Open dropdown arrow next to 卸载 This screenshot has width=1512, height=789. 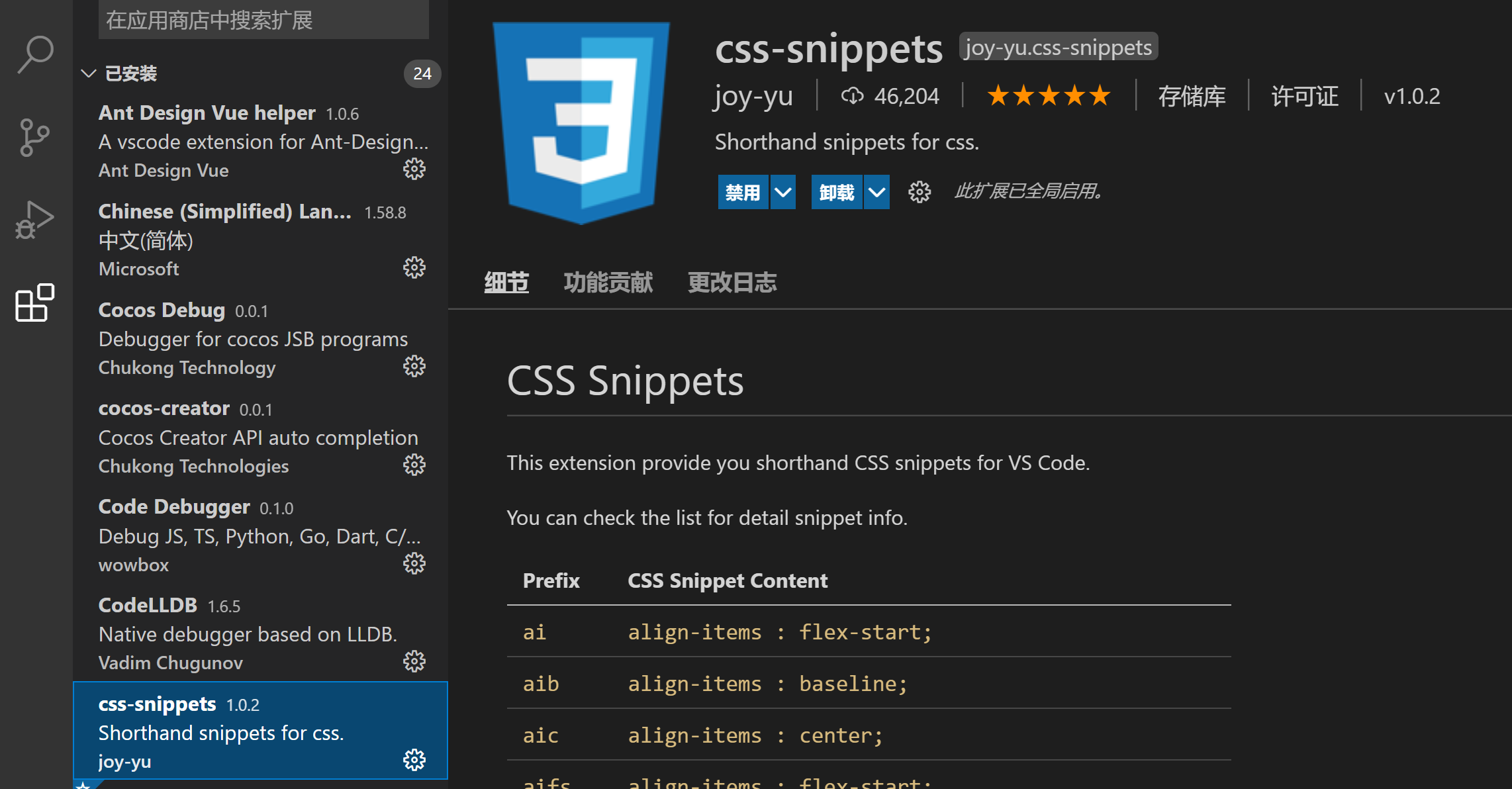(x=877, y=193)
